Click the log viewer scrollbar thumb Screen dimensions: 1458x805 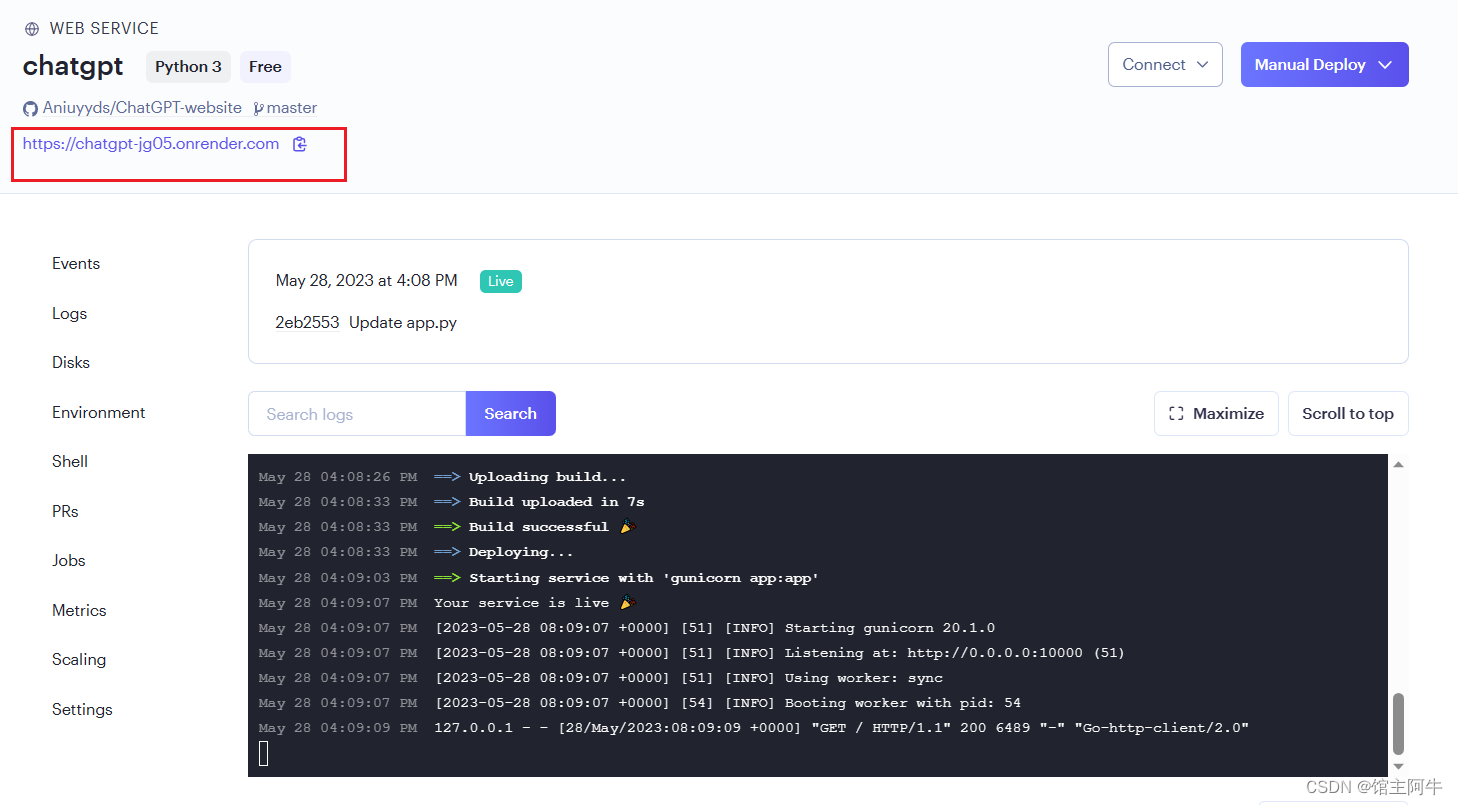[x=1398, y=724]
